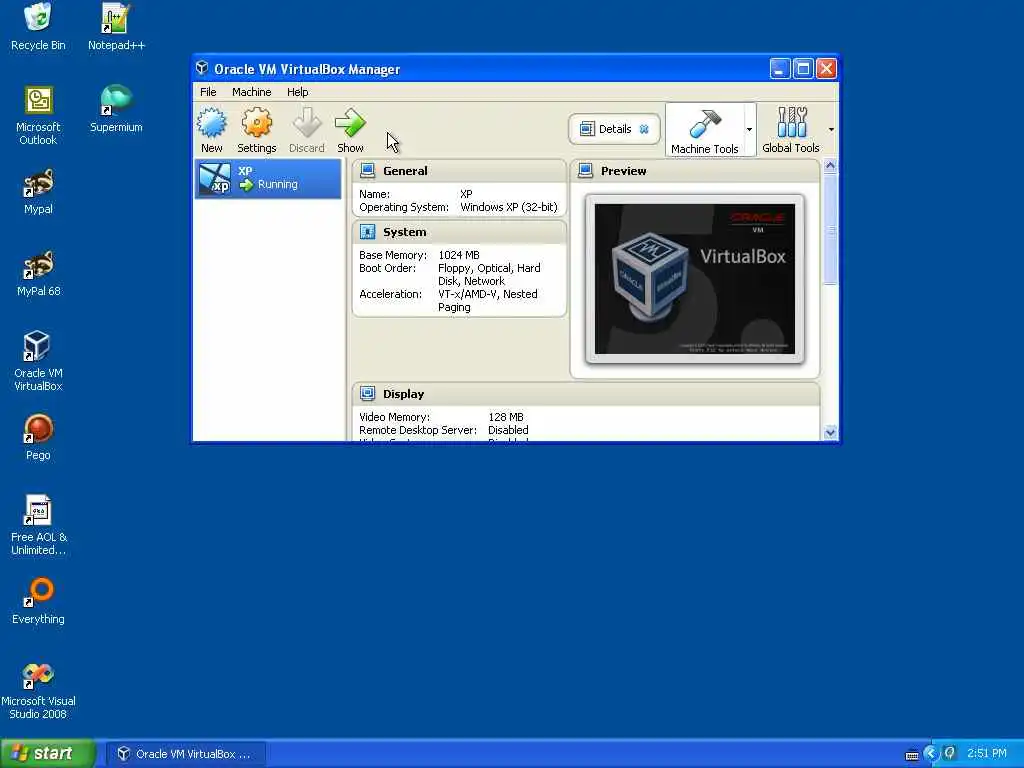Click the Discard saved state icon
This screenshot has height=768, width=1024.
coord(306,130)
